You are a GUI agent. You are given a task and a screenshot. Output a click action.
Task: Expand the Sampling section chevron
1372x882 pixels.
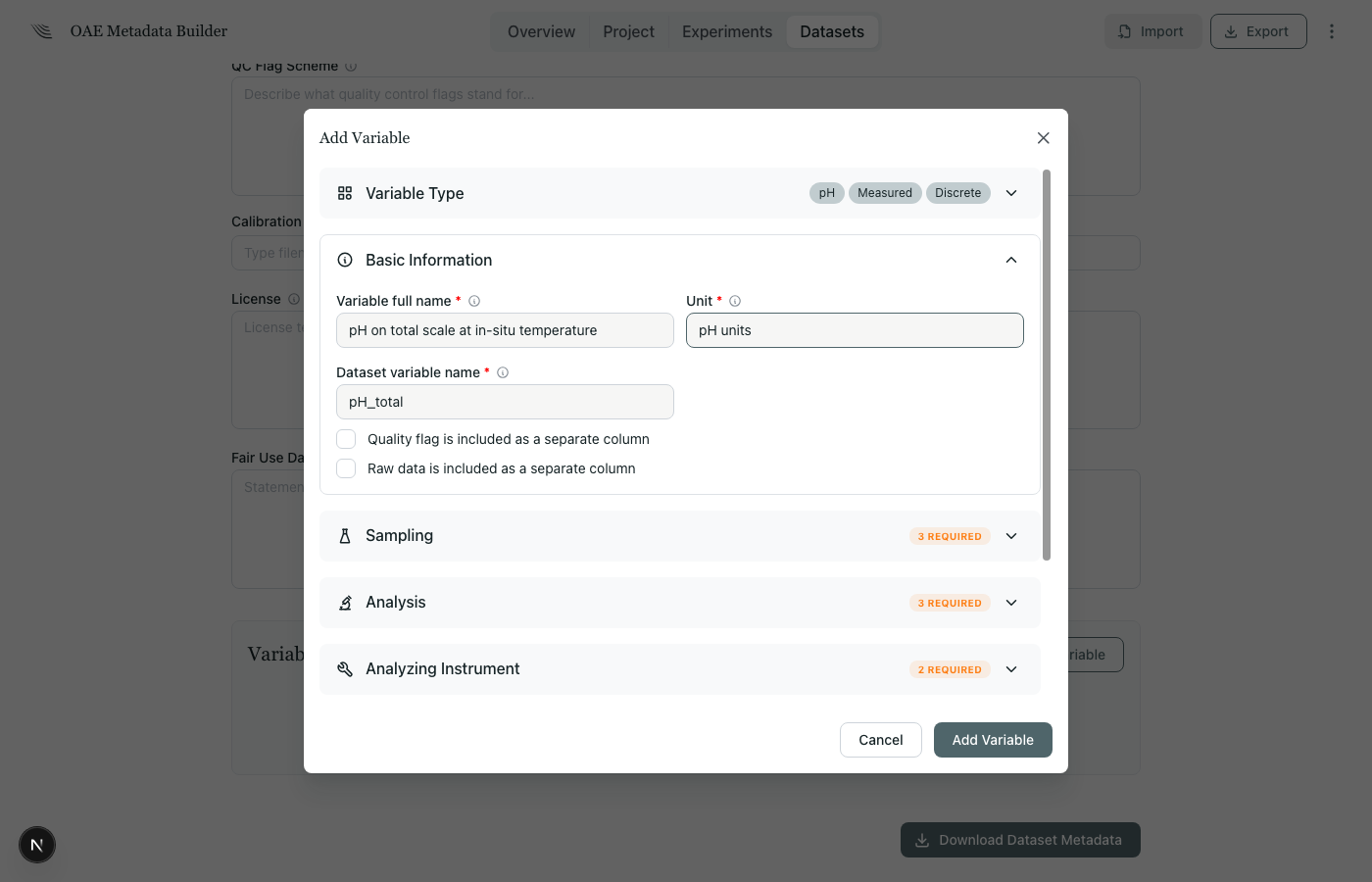tap(1011, 536)
